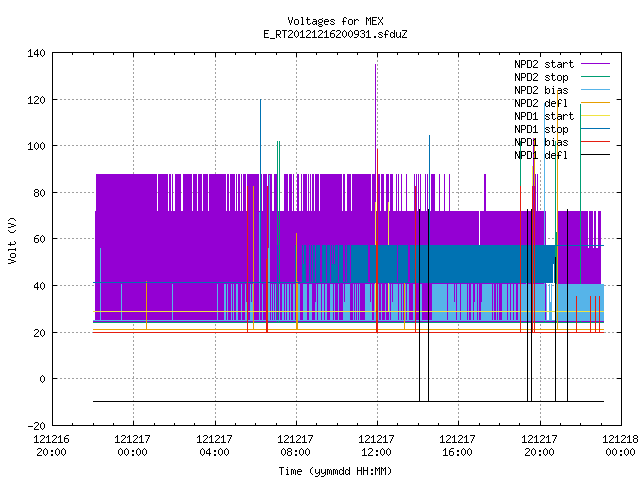The width and height of the screenshot is (640, 480).
Task: Click the flat black line at -10 V
Action: click(348, 401)
